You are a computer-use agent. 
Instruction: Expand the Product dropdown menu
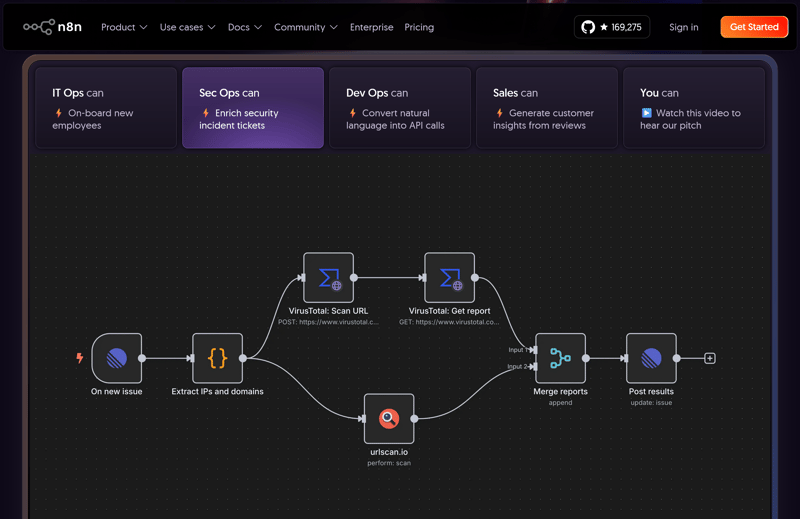(x=124, y=27)
